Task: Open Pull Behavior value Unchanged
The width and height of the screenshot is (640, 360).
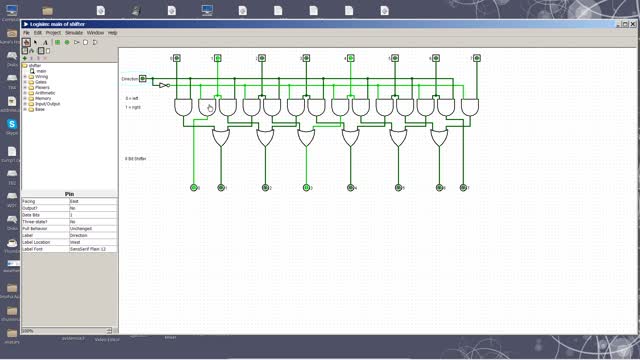Action: pyautogui.click(x=93, y=229)
